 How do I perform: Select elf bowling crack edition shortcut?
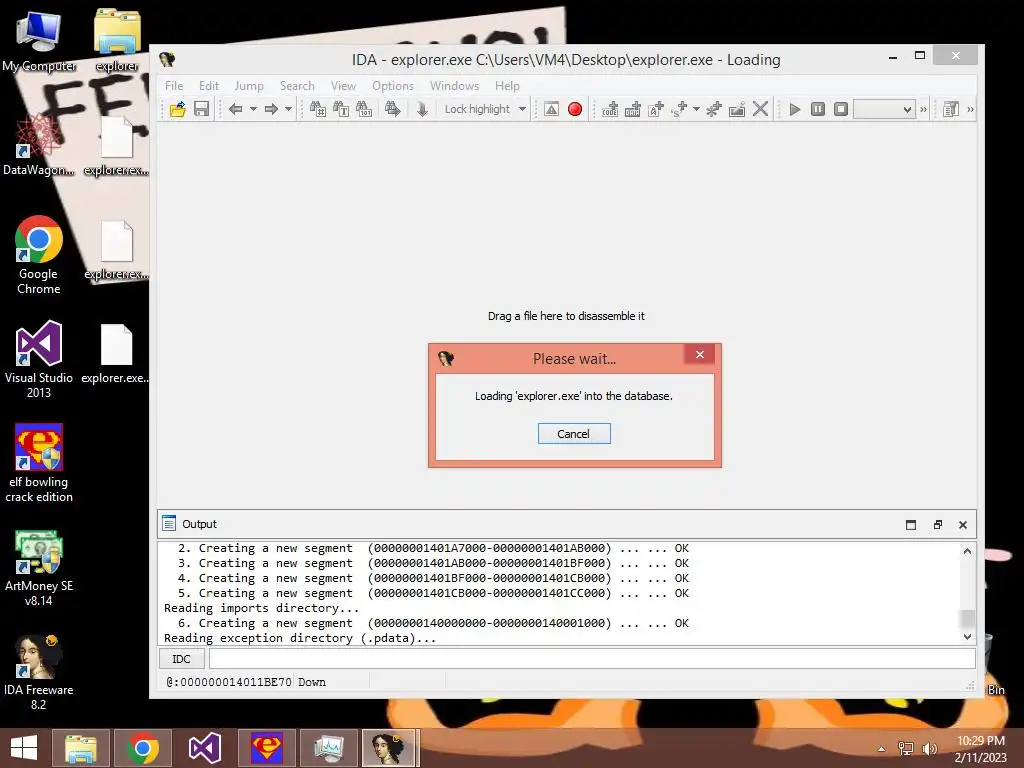[39, 463]
